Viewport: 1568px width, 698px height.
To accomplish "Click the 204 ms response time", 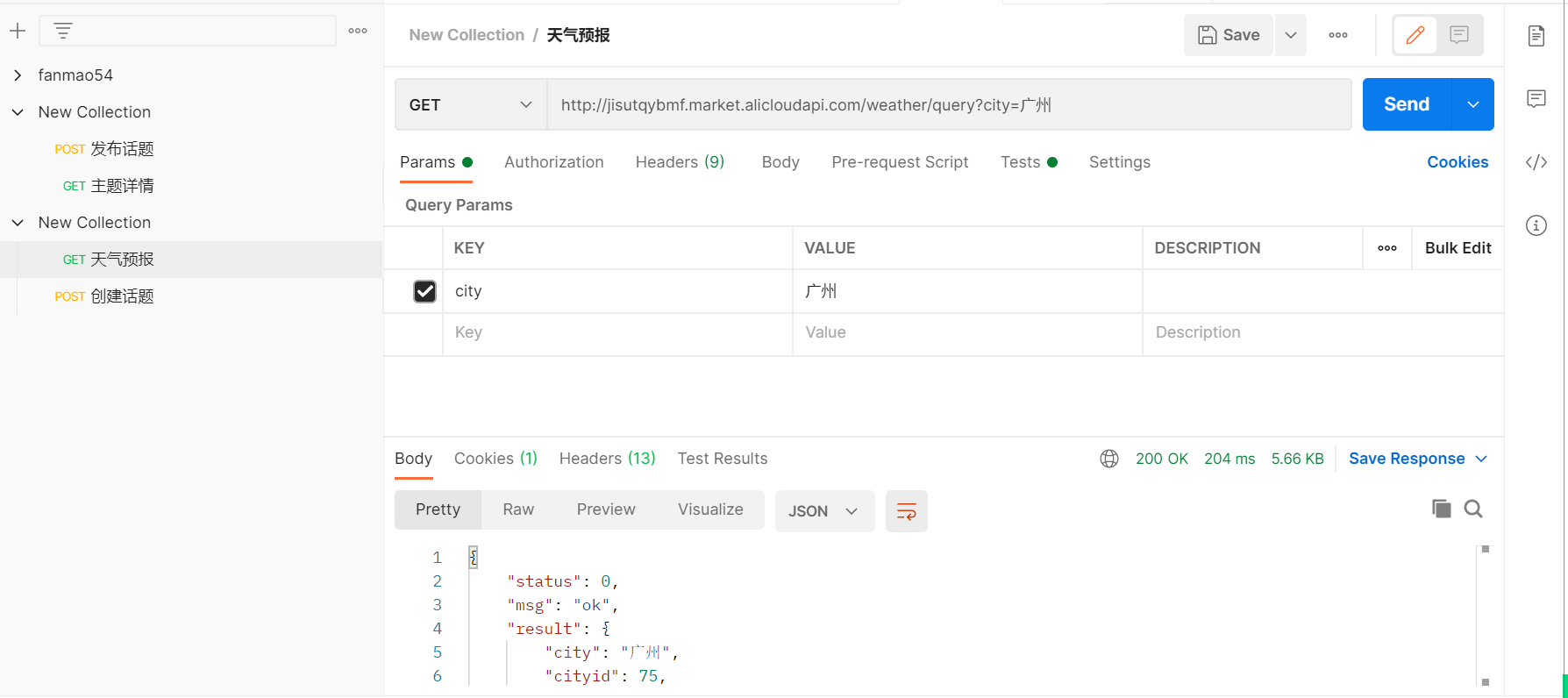I will click(x=1229, y=459).
